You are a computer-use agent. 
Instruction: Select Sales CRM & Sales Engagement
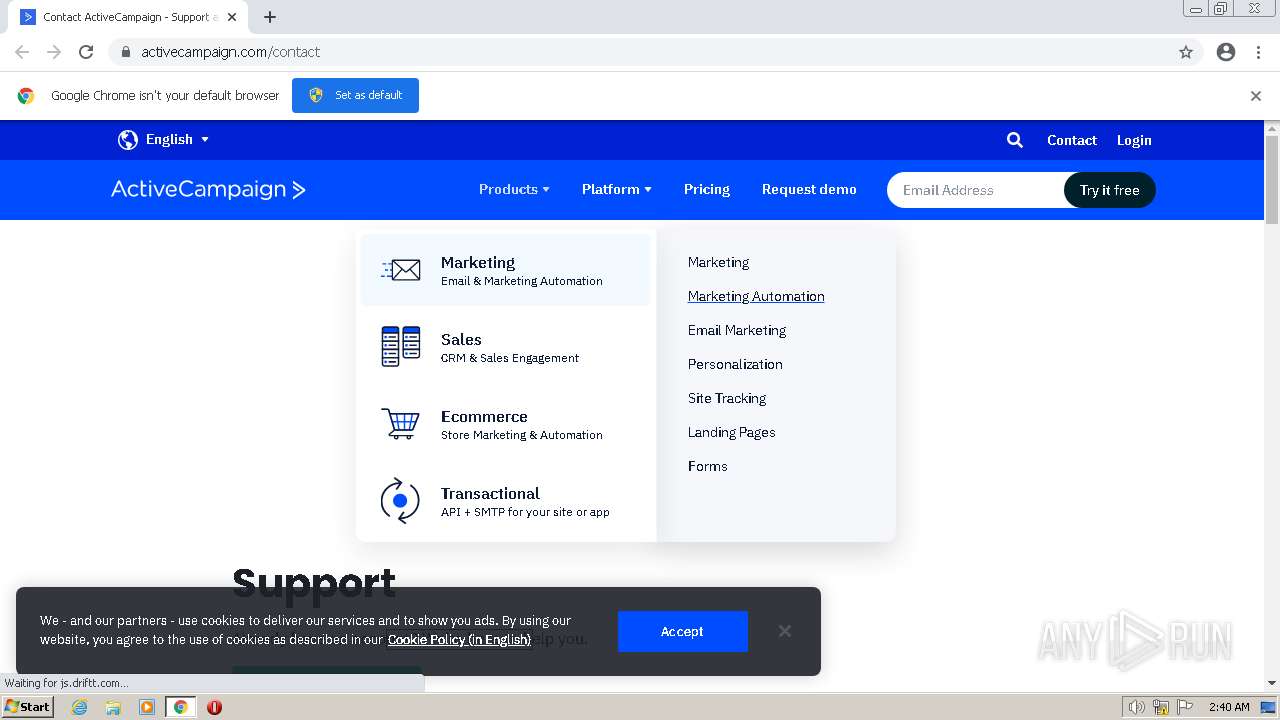[505, 347]
